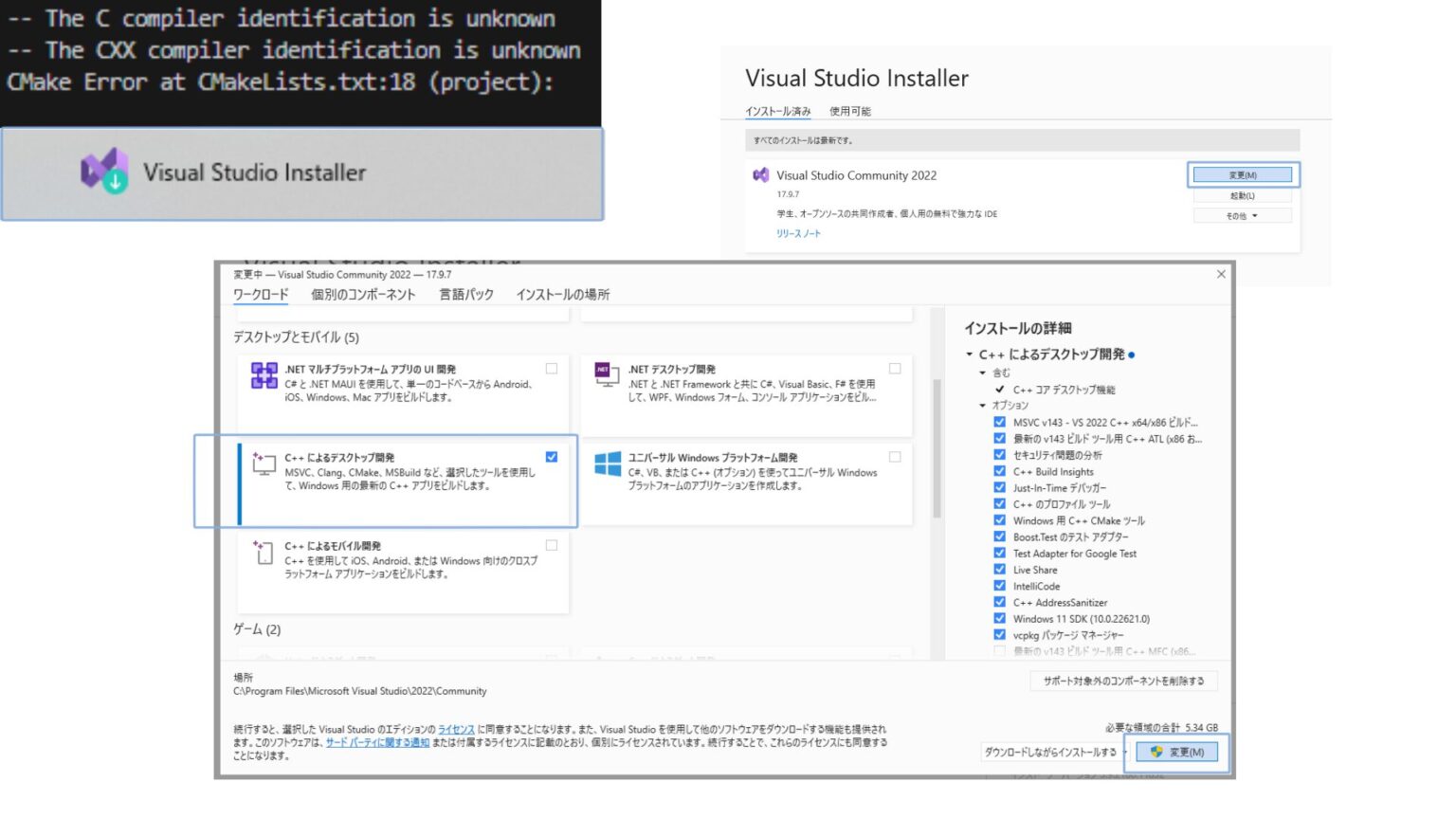The image size is (1456, 819).
Task: Enable the C++ によるモバイル開発 checkbox
Action: click(x=552, y=545)
